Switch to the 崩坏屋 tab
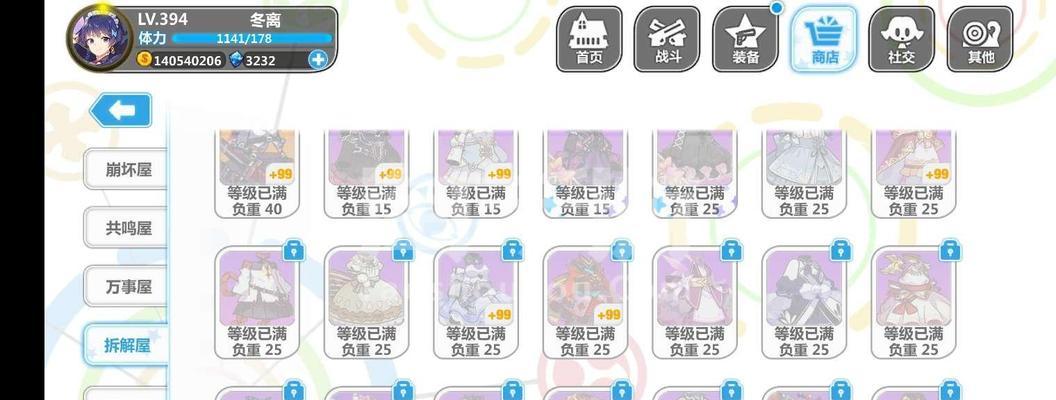The image size is (1056, 400). (x=126, y=169)
